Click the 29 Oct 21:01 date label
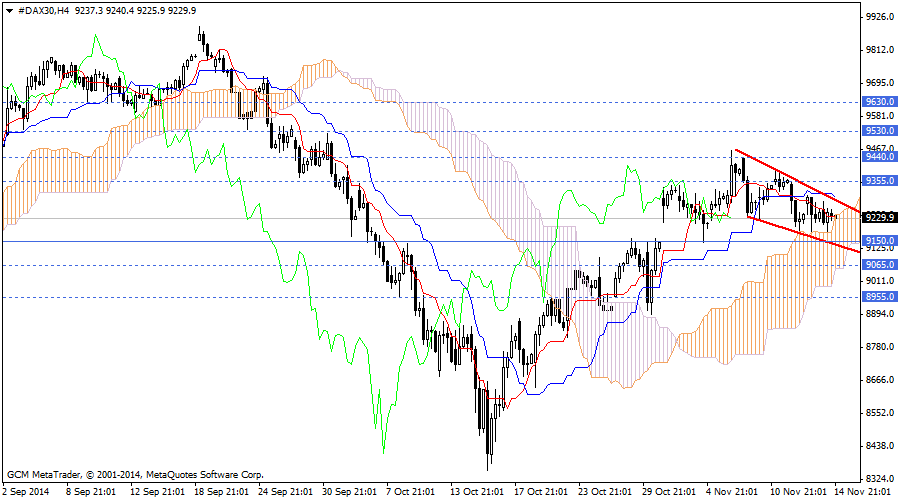This screenshot has width=900, height=500. pyautogui.click(x=669, y=492)
